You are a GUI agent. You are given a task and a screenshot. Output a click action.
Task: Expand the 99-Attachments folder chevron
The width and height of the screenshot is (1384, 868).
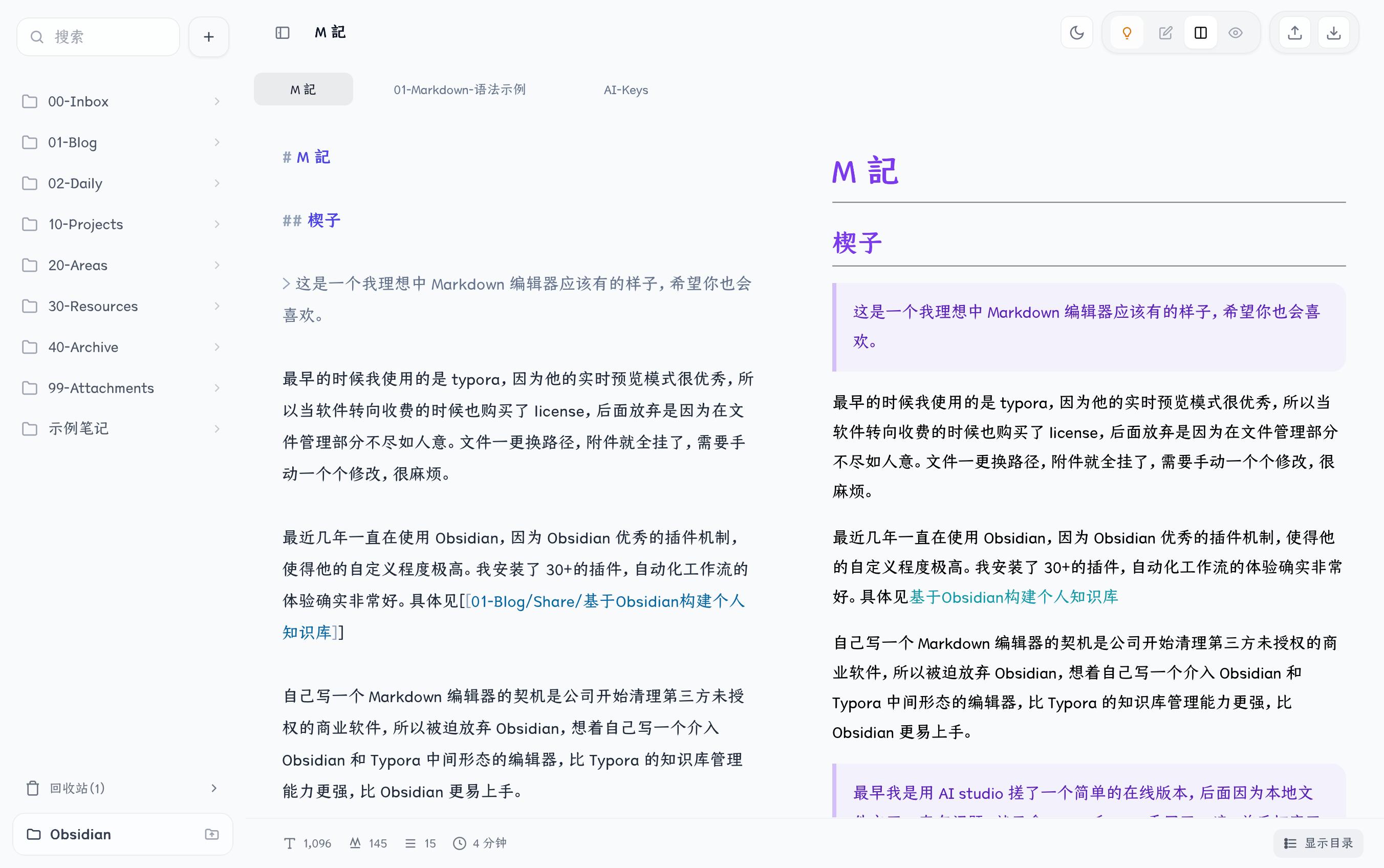[x=217, y=388]
